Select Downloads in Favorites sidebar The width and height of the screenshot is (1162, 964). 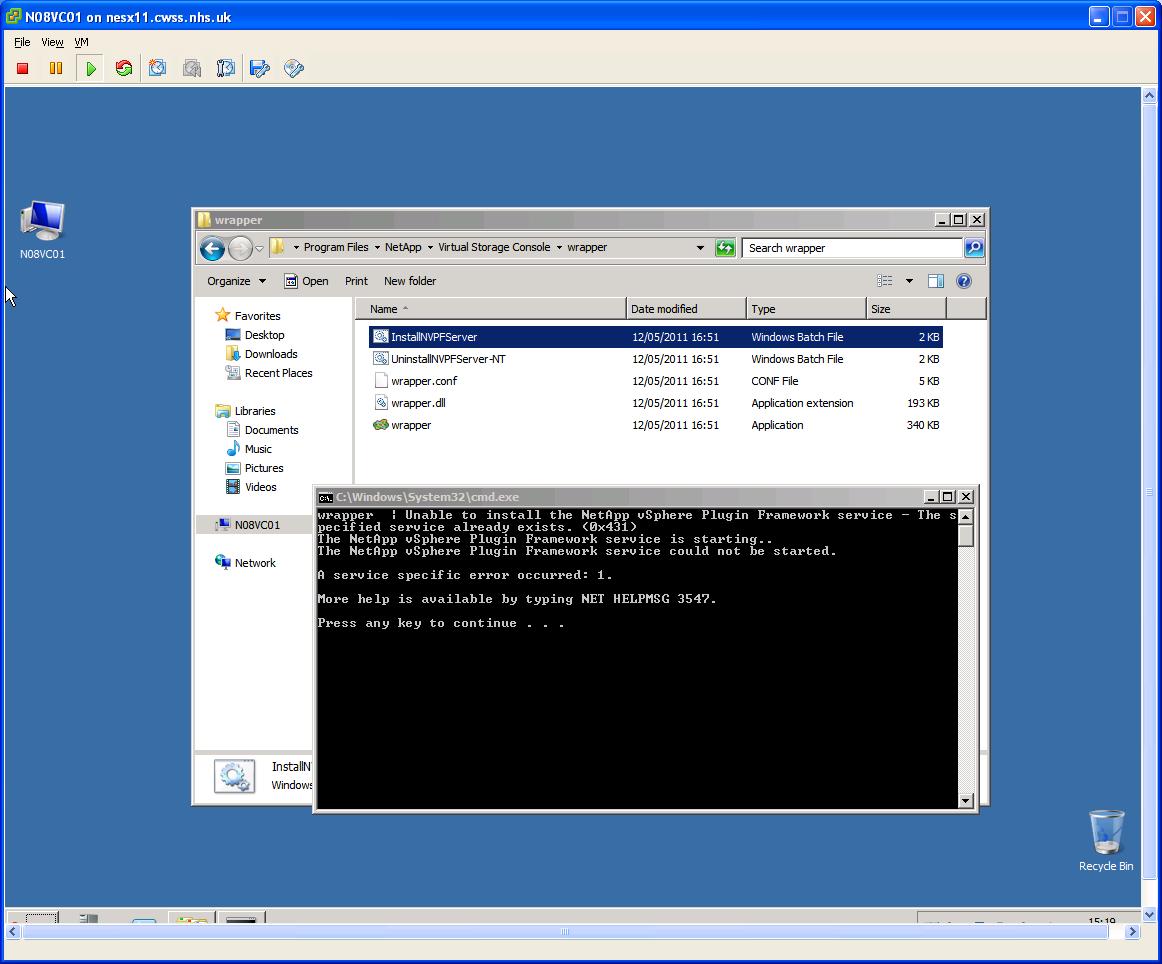[x=271, y=354]
